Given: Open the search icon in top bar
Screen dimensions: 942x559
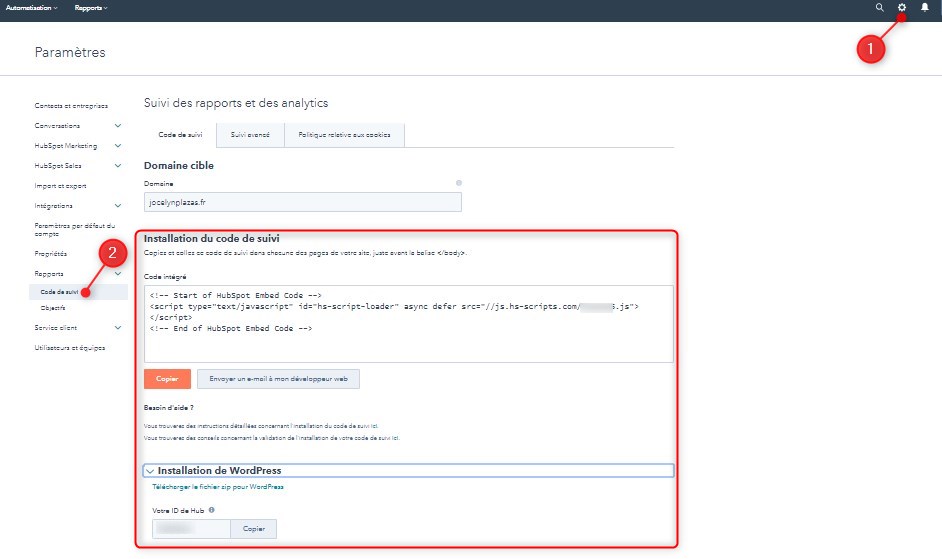Looking at the screenshot, I should pyautogui.click(x=880, y=8).
